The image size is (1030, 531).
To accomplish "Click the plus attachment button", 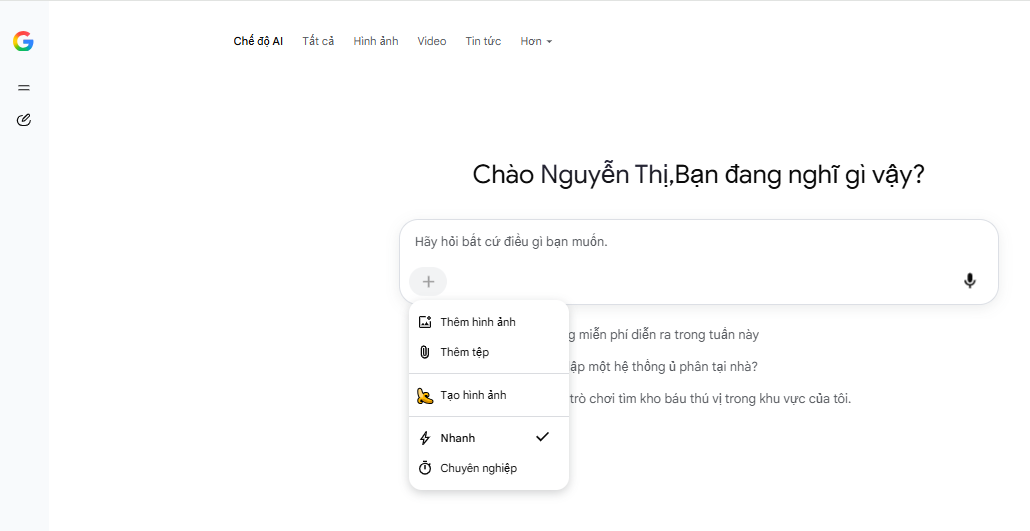I will pos(428,282).
